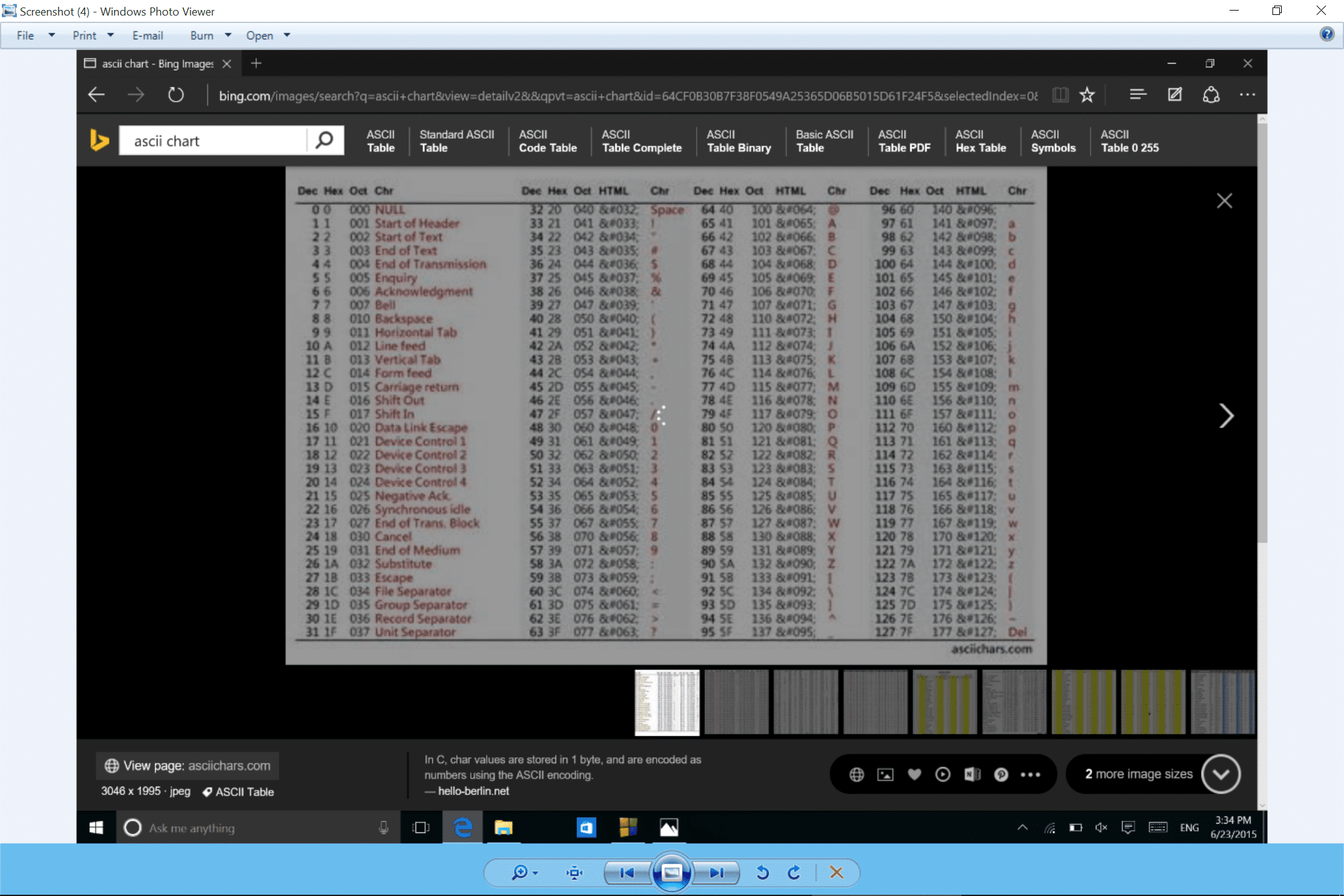Screen dimensions: 1344x896
Task: Open File Explorer from taskbar
Action: [x=503, y=828]
